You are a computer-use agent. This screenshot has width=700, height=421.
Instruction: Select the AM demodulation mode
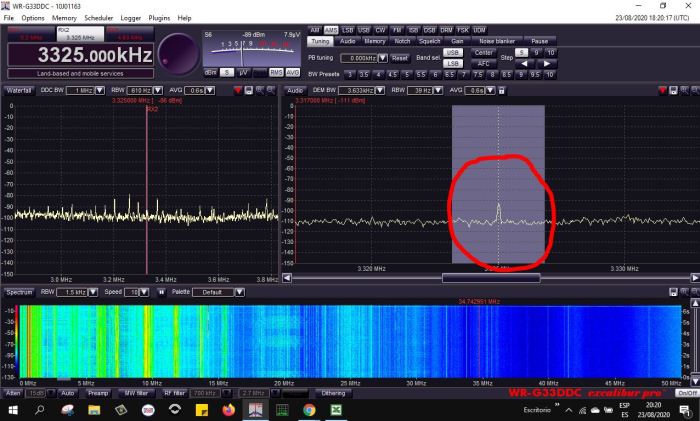point(314,30)
